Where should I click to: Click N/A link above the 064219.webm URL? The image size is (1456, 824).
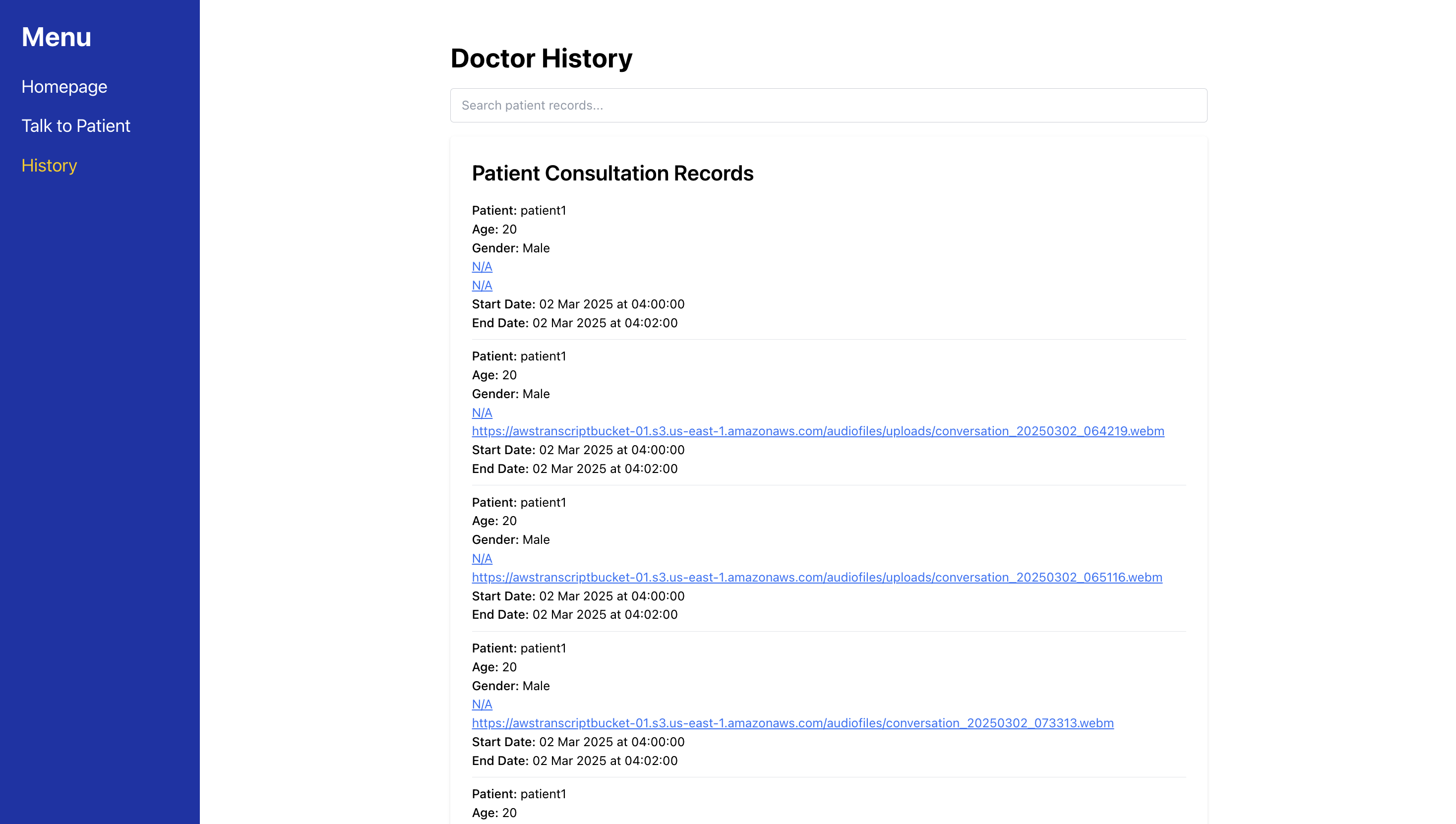482,412
